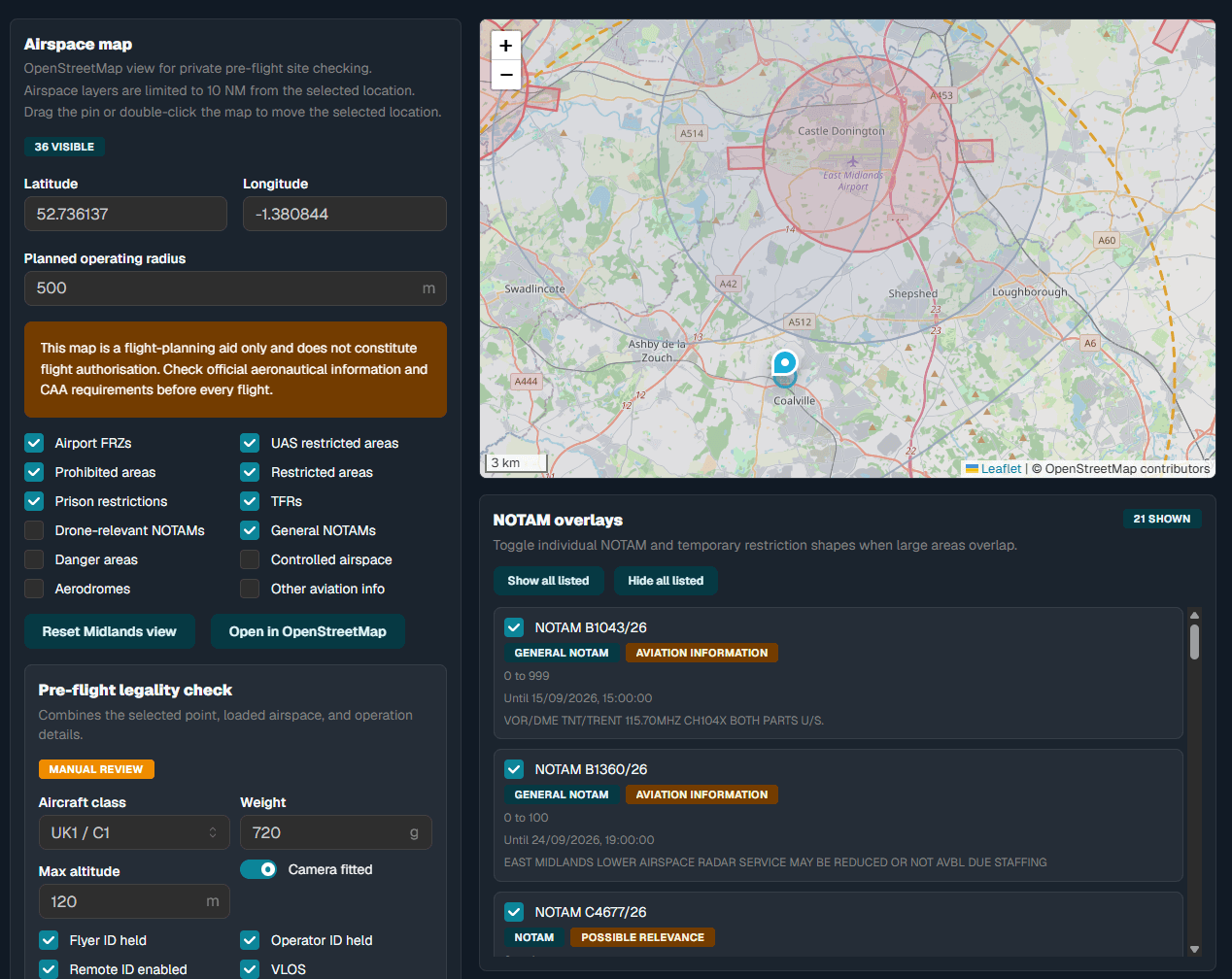Click the East Midlands radar service NOTAM text

(775, 862)
